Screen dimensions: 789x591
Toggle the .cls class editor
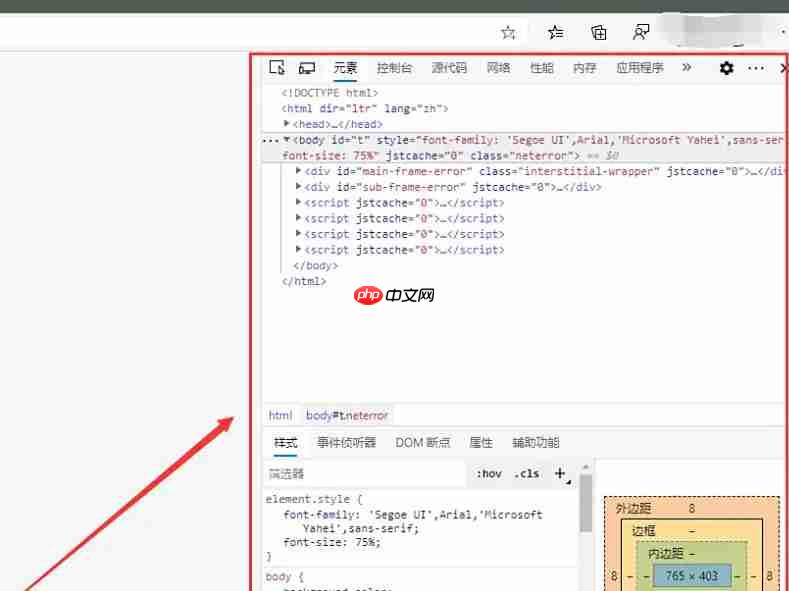click(526, 474)
